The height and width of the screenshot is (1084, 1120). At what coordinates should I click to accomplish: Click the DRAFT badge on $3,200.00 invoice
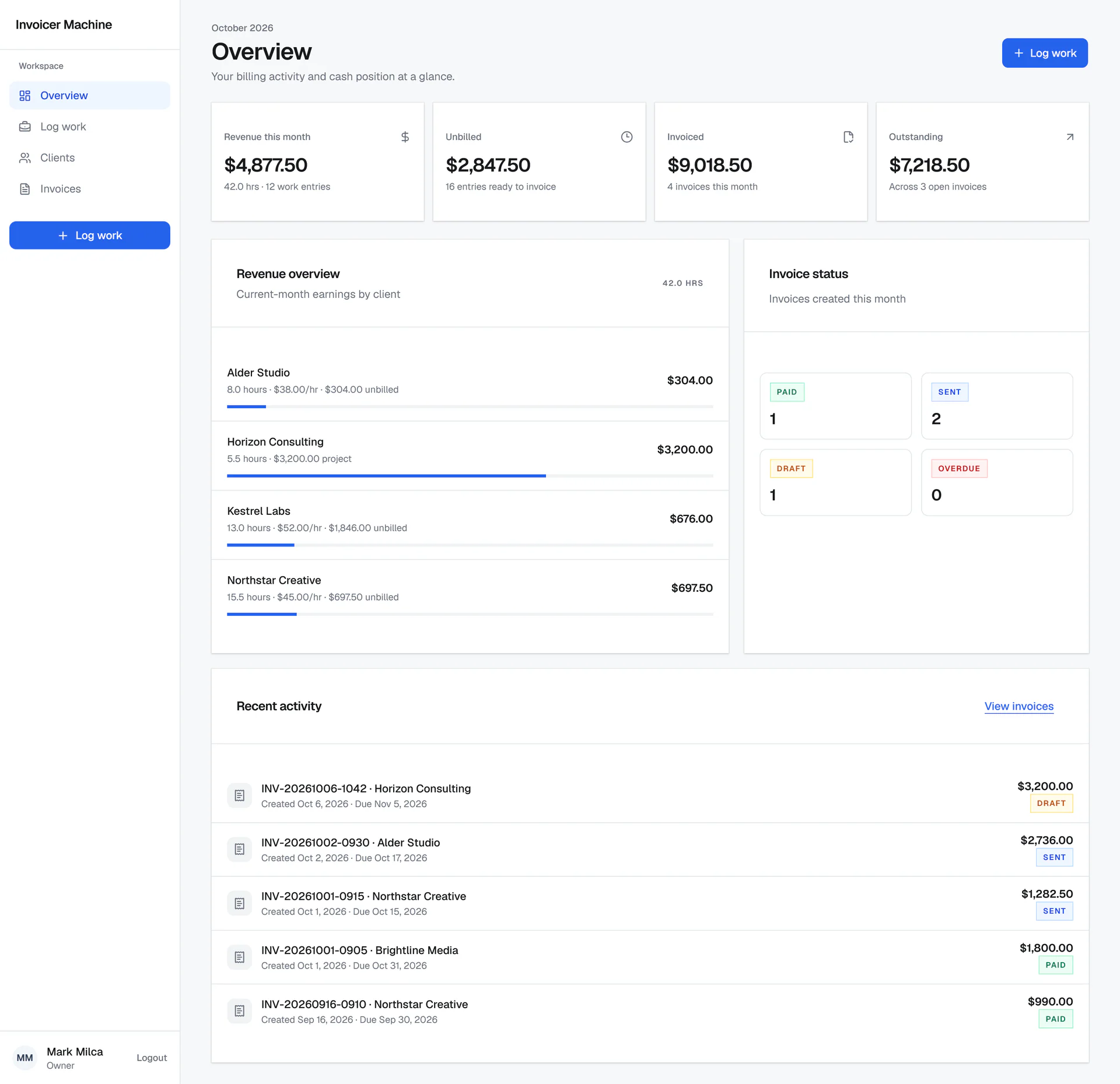(1051, 804)
